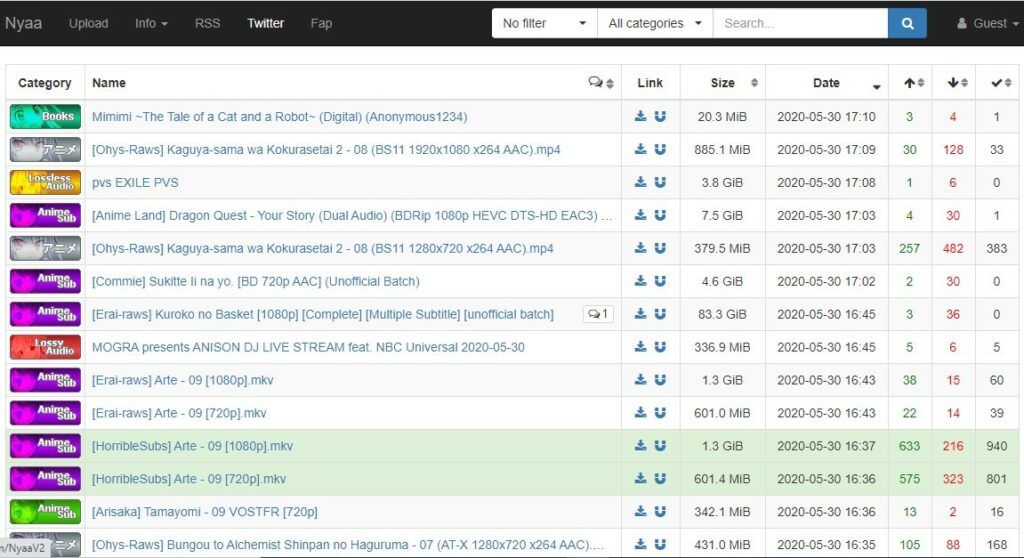Click date 2020-05-30 17:10
Screen dimensions: 1024x558
pyautogui.click(x=826, y=117)
